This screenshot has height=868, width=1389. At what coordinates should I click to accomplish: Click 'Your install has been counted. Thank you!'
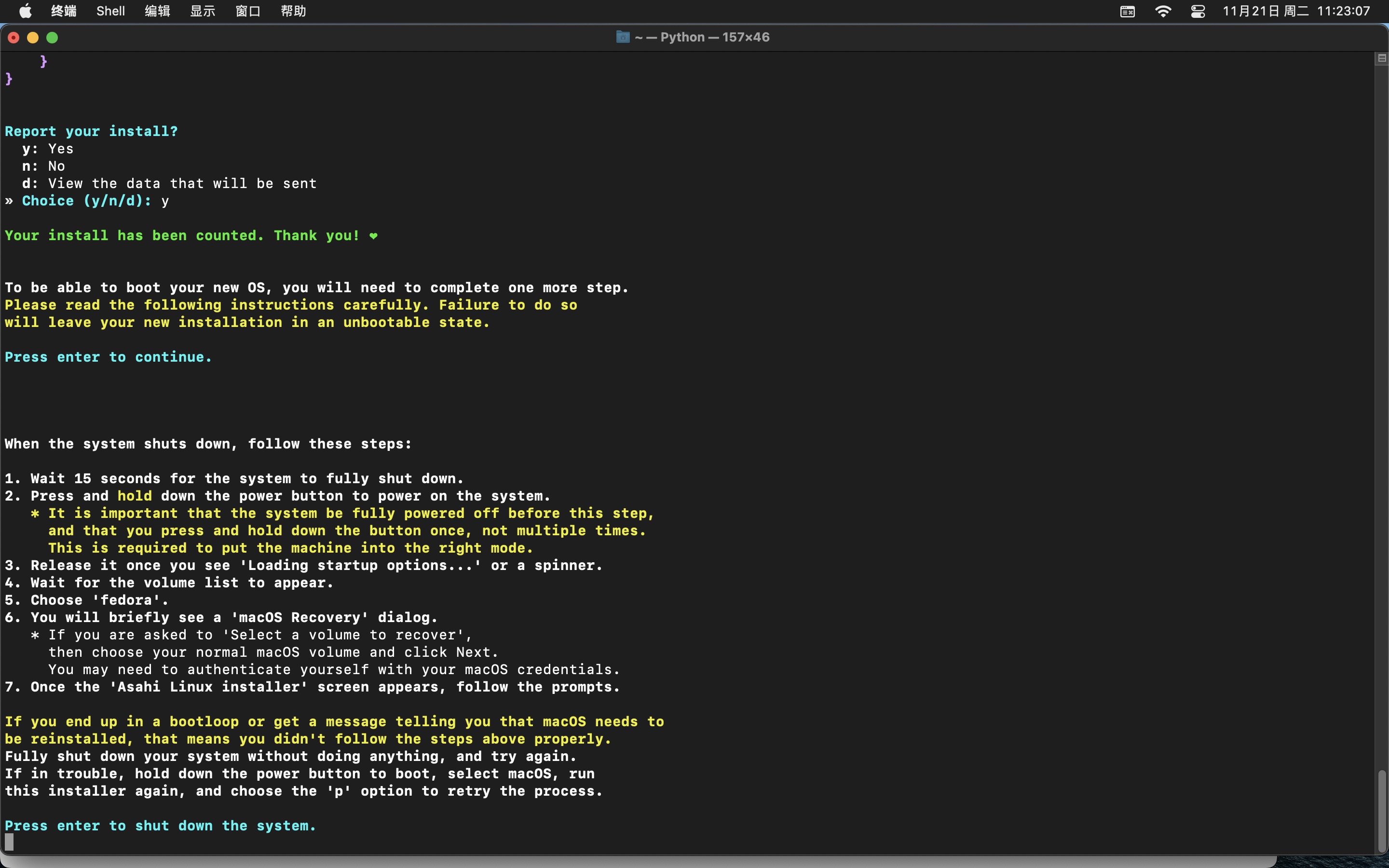[191, 235]
